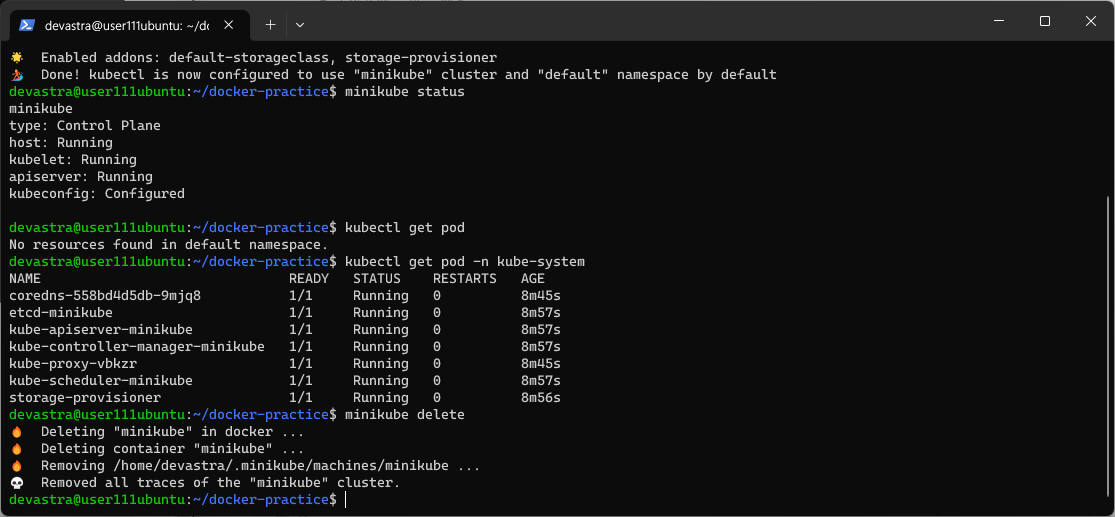
Task: Minimize the terminal window
Action: tap(999, 21)
